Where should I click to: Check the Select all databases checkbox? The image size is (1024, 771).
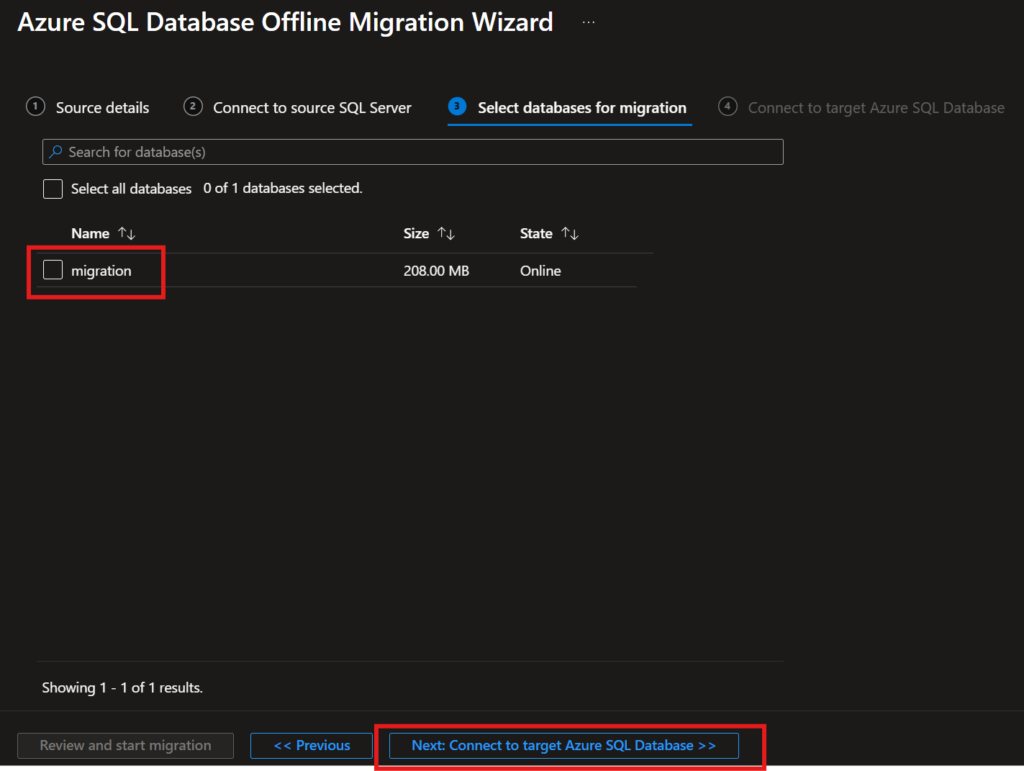(53, 189)
